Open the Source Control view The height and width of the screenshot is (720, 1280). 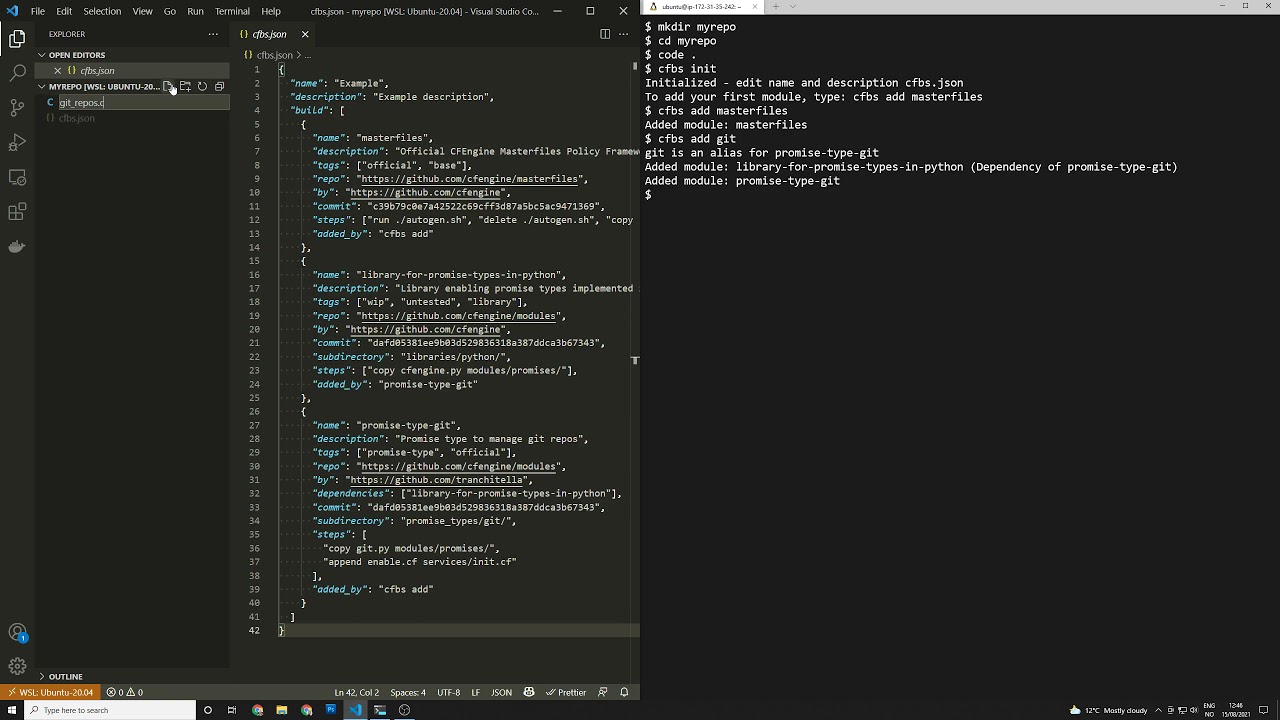point(17,108)
